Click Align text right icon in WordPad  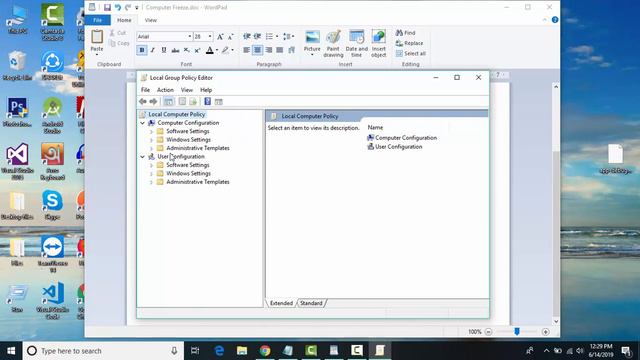pos(269,50)
